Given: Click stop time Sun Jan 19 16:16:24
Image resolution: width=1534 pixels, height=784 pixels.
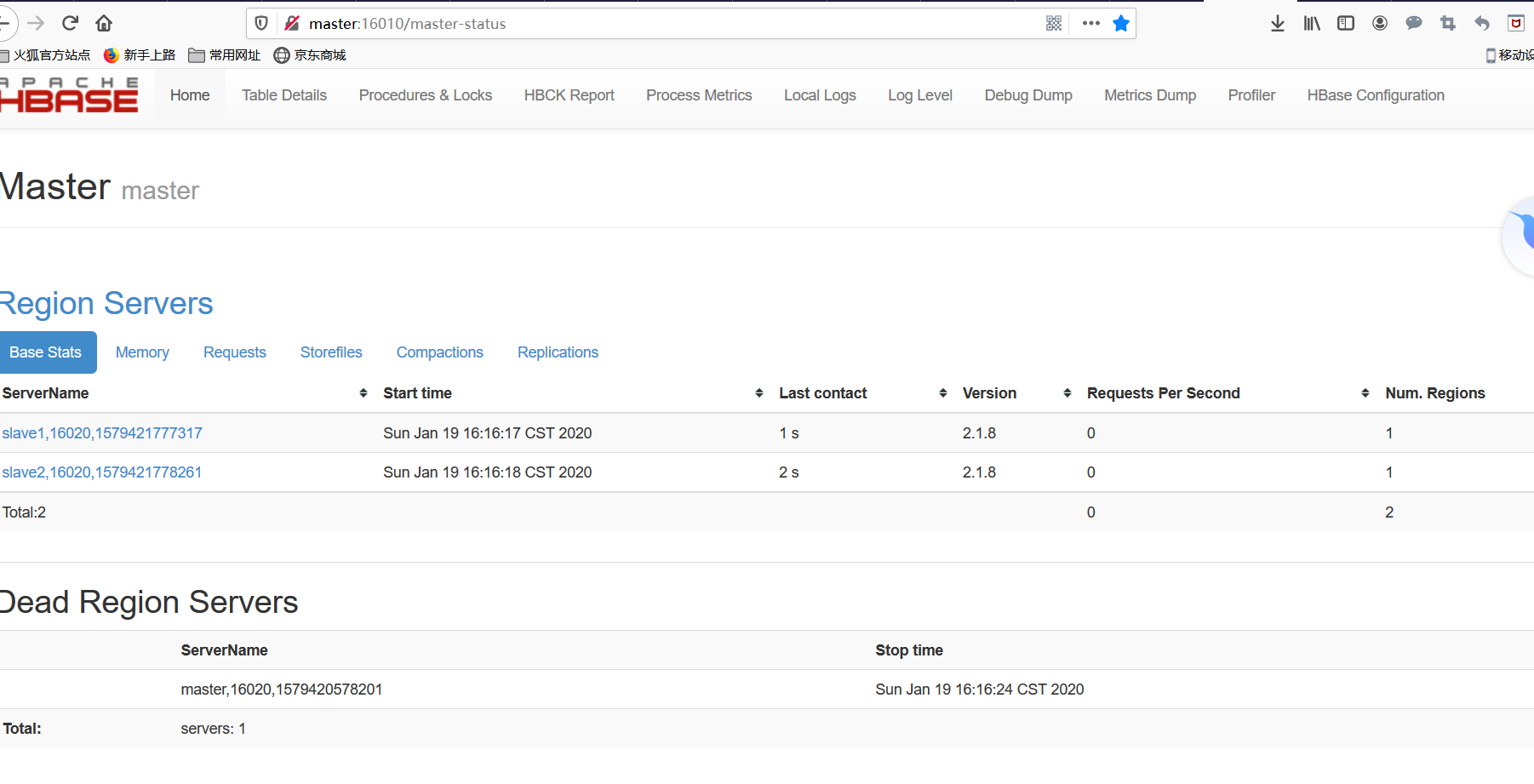Looking at the screenshot, I should click(x=980, y=690).
